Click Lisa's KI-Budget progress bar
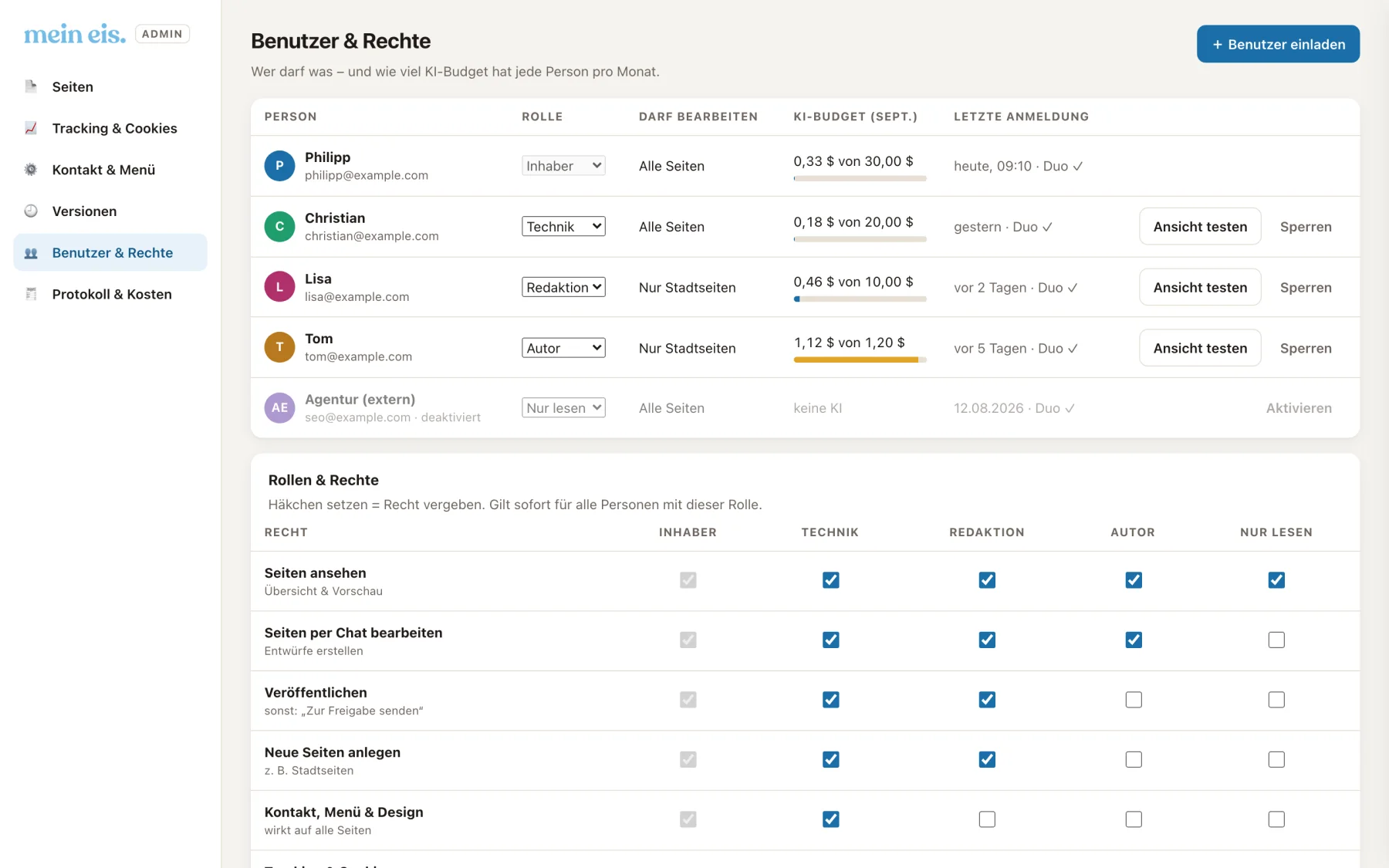 pyautogui.click(x=860, y=299)
